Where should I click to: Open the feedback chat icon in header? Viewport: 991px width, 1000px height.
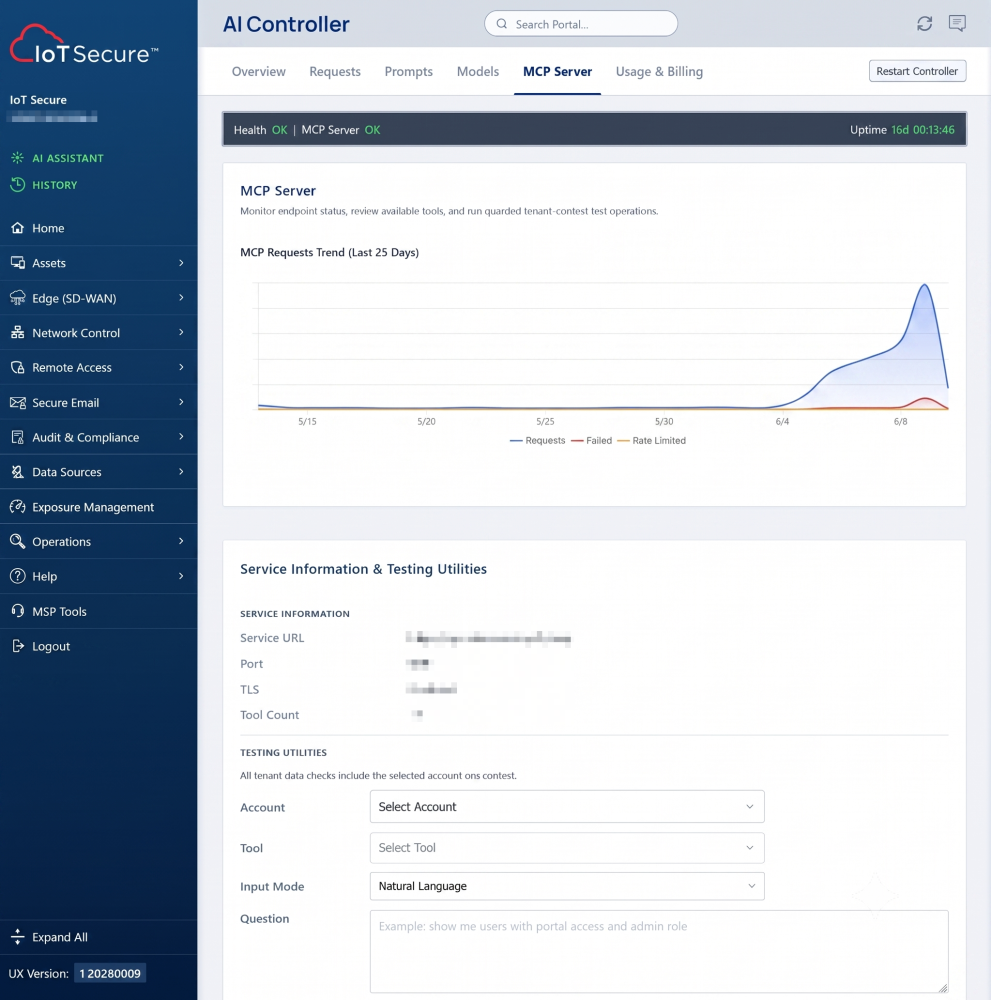click(x=957, y=24)
